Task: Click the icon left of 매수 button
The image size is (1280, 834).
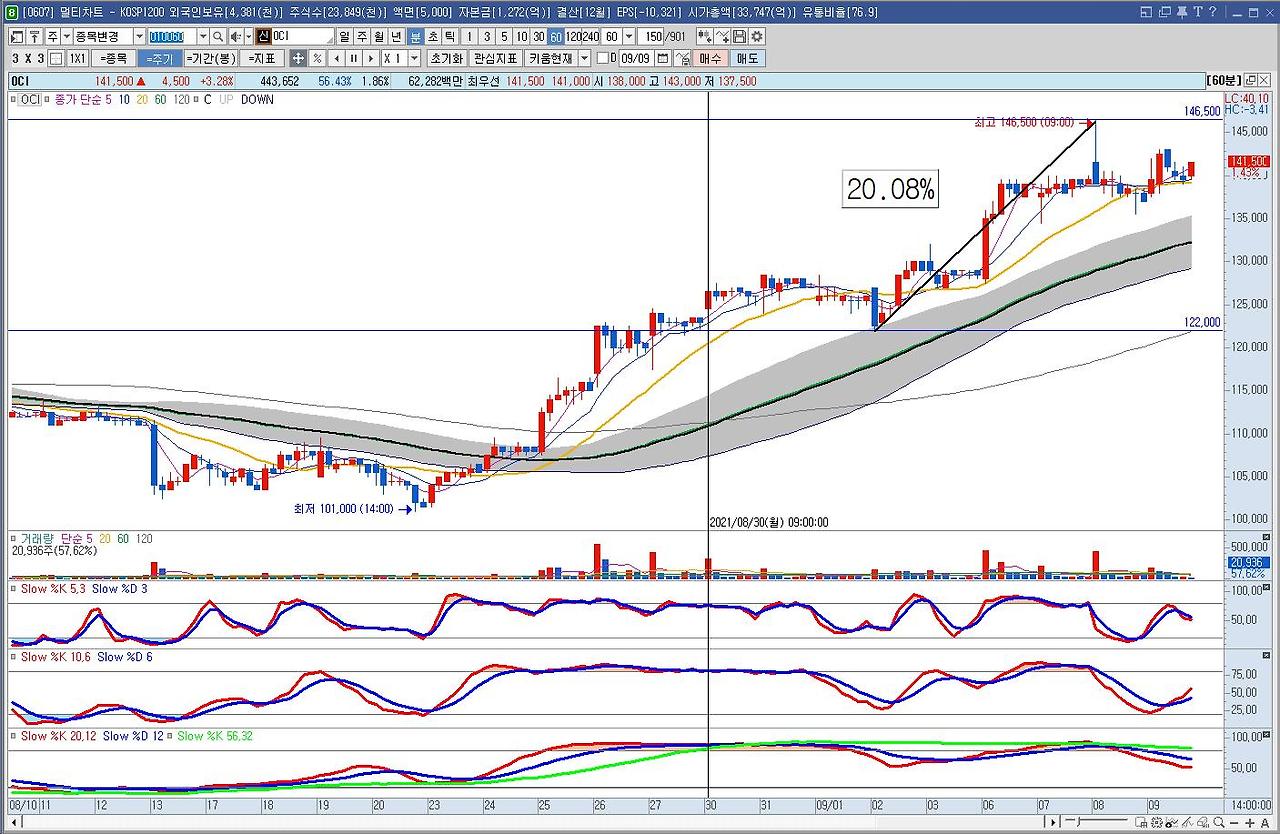Action: pos(682,59)
